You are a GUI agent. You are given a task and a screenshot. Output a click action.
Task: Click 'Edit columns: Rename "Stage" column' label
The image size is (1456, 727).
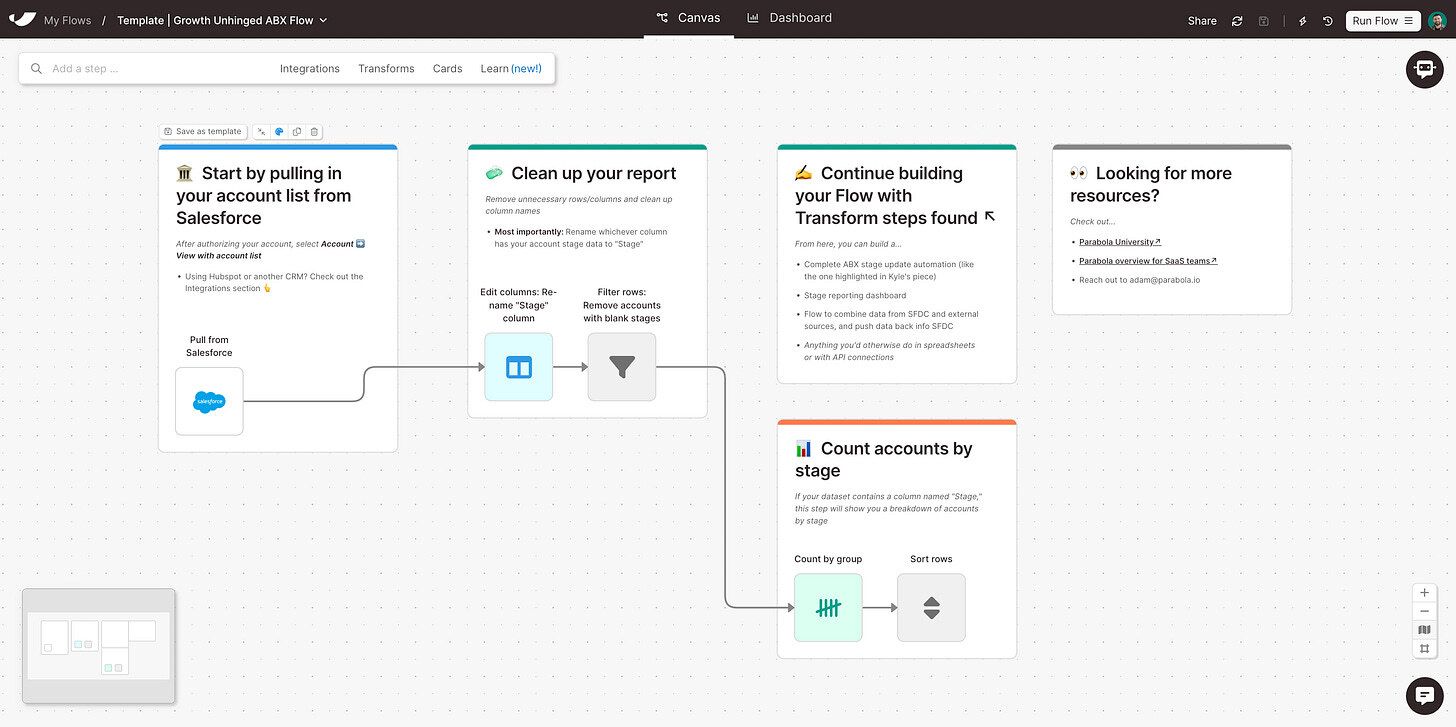tap(518, 305)
